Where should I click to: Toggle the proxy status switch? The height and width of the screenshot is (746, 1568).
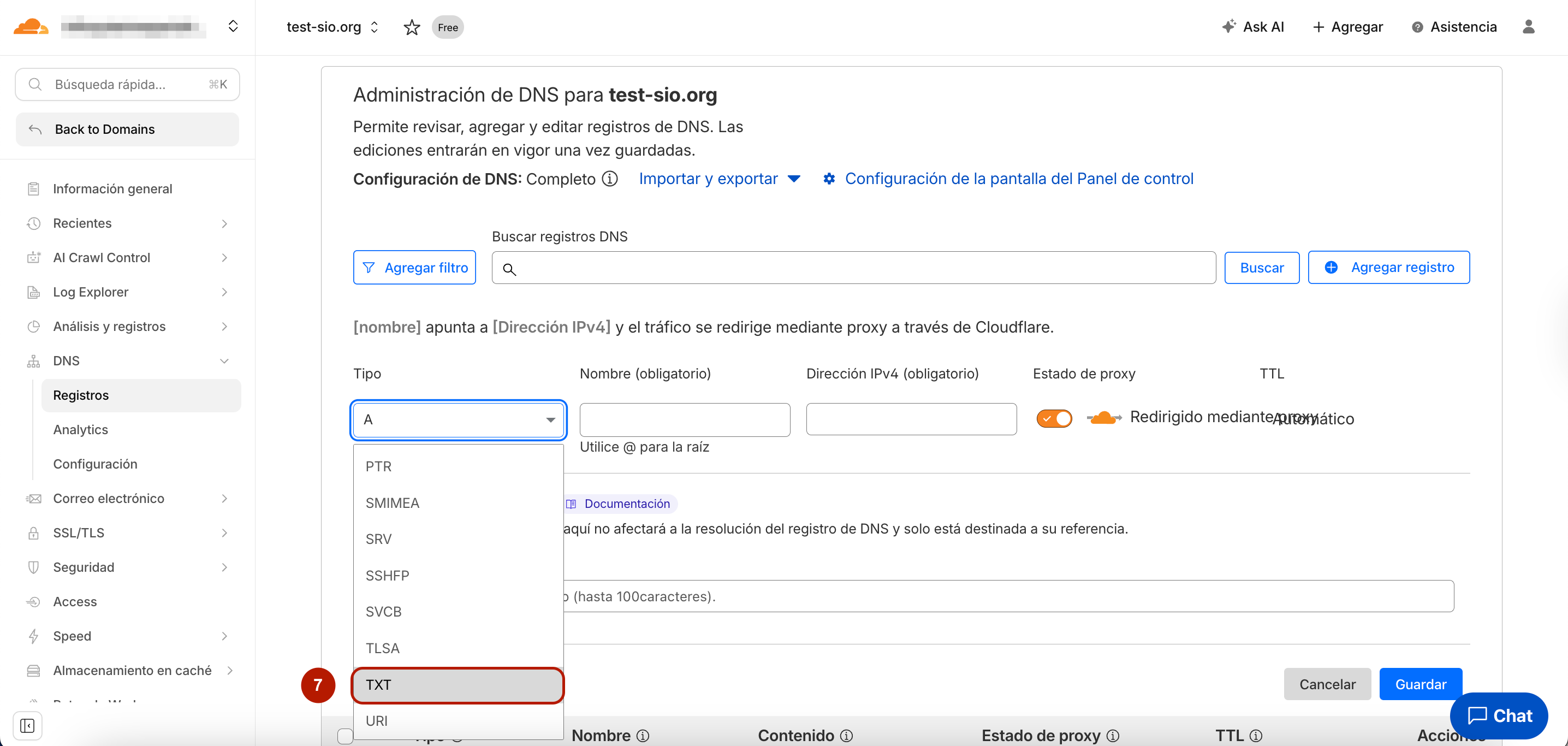[x=1054, y=418]
